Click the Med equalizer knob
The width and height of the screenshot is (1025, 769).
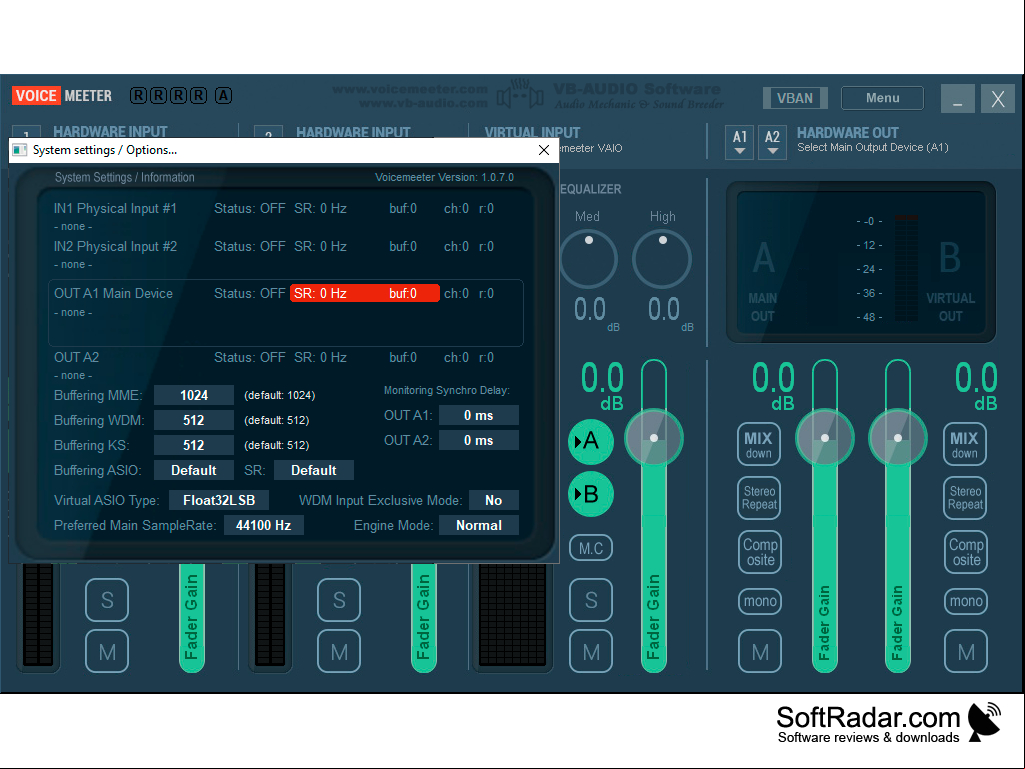pos(588,259)
